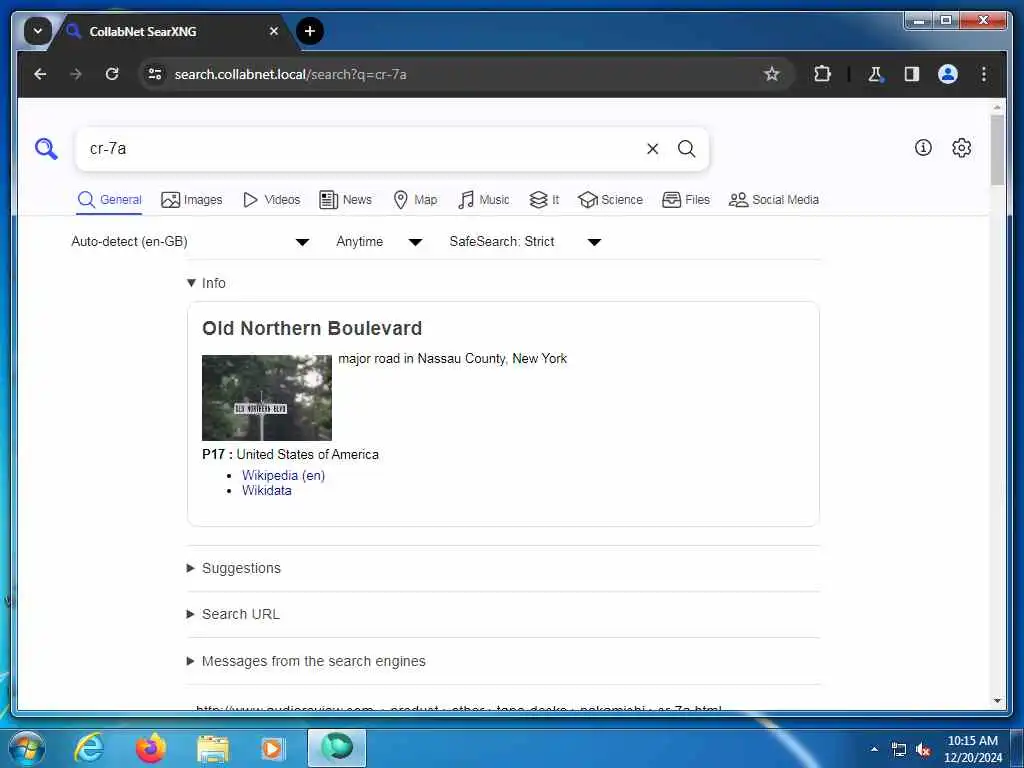Switch to the Images category
Screen dimensions: 1024x768
(192, 200)
